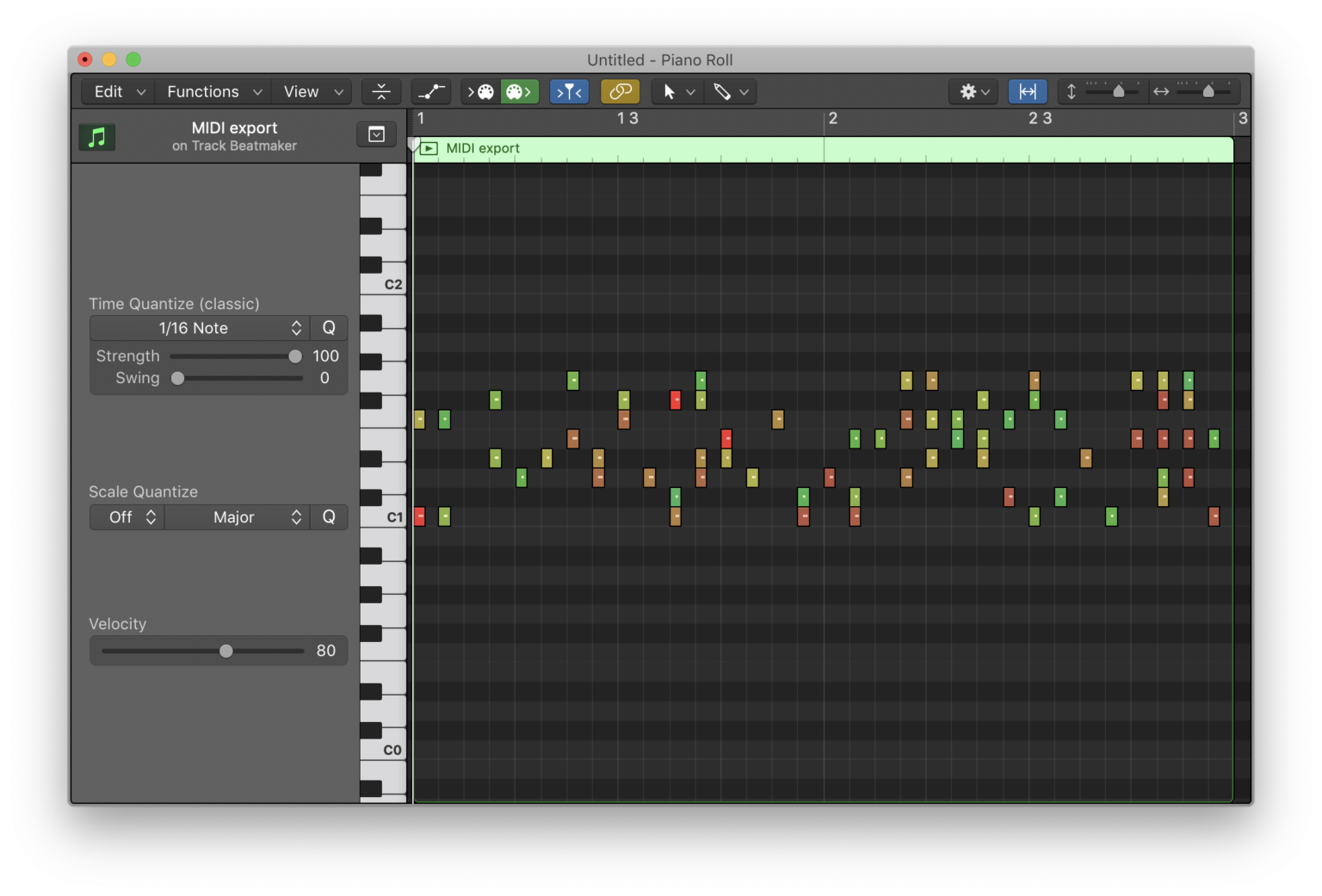Switch Scale Quantize from Off using its dropdown
The width and height of the screenshot is (1322, 896).
click(x=126, y=517)
